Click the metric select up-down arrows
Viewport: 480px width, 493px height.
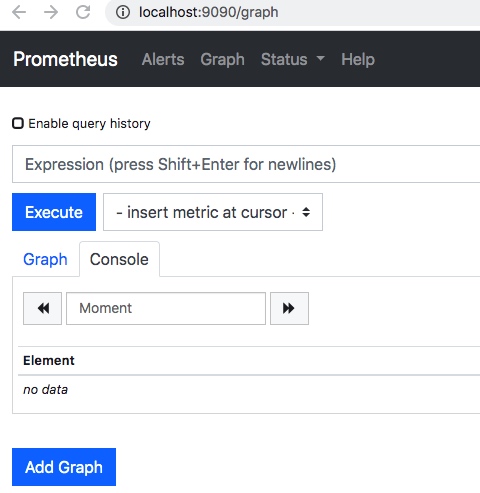(x=306, y=212)
